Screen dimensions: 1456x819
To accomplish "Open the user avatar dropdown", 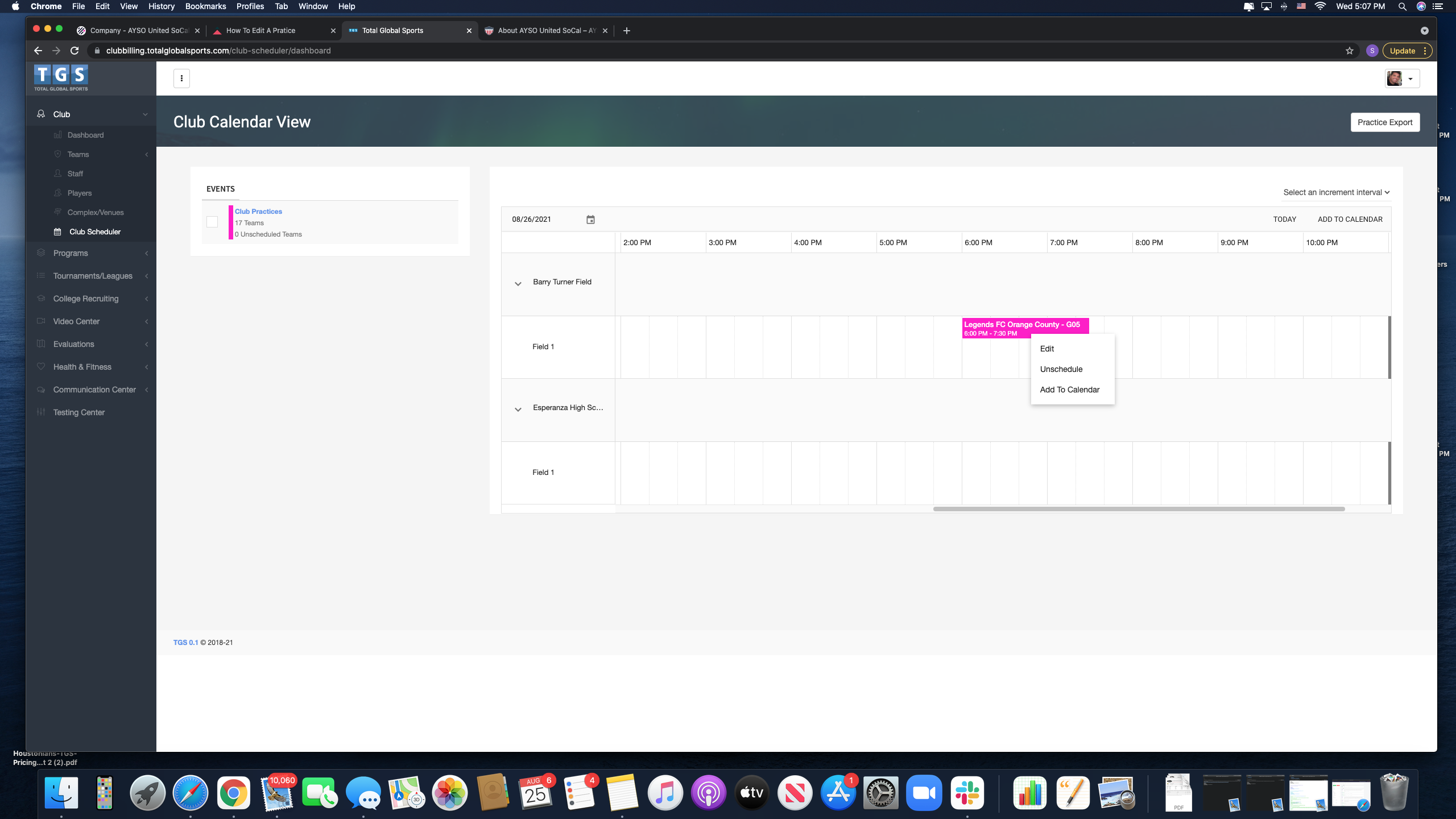I will click(x=1402, y=78).
